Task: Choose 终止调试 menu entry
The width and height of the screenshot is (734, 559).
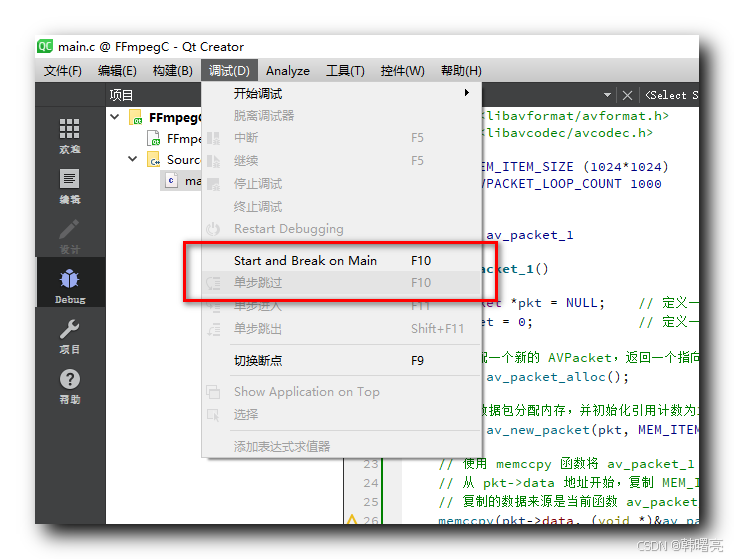Action: 342,206
